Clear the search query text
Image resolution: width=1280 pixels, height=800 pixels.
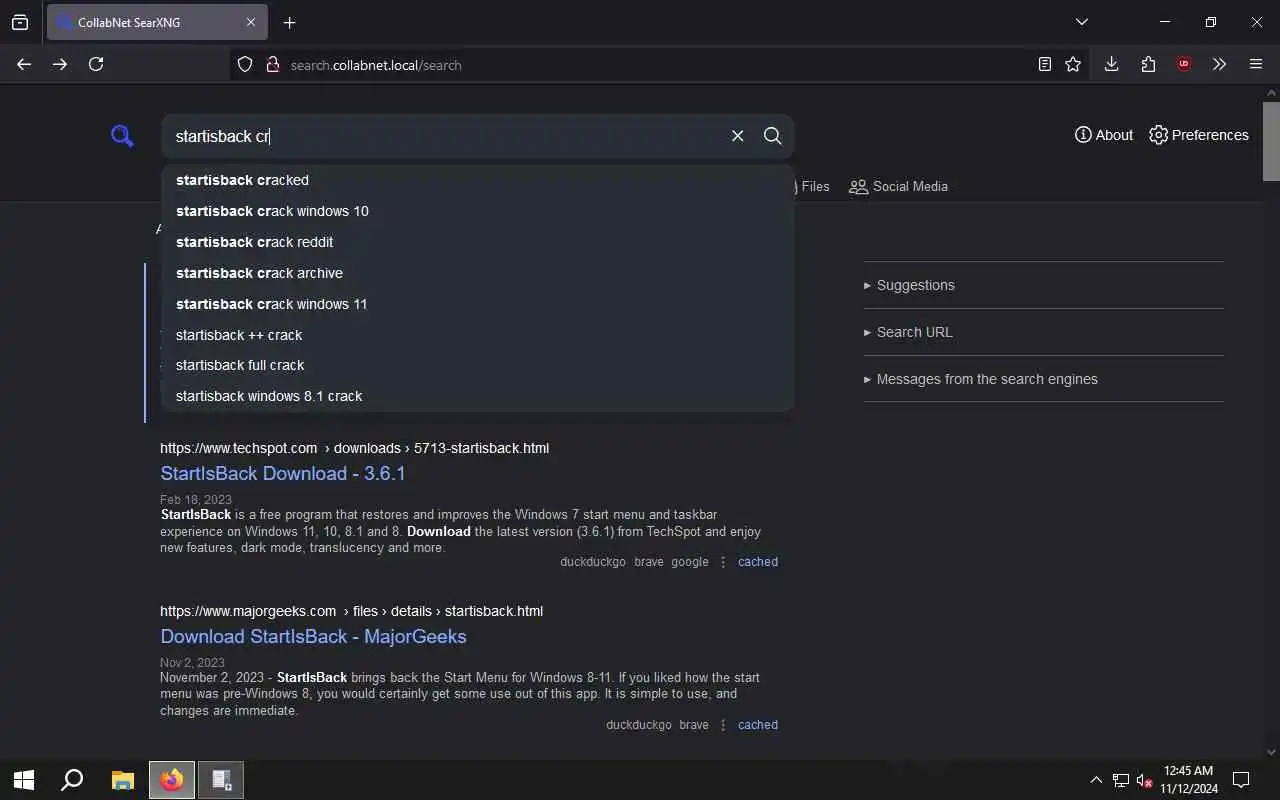pyautogui.click(x=737, y=136)
